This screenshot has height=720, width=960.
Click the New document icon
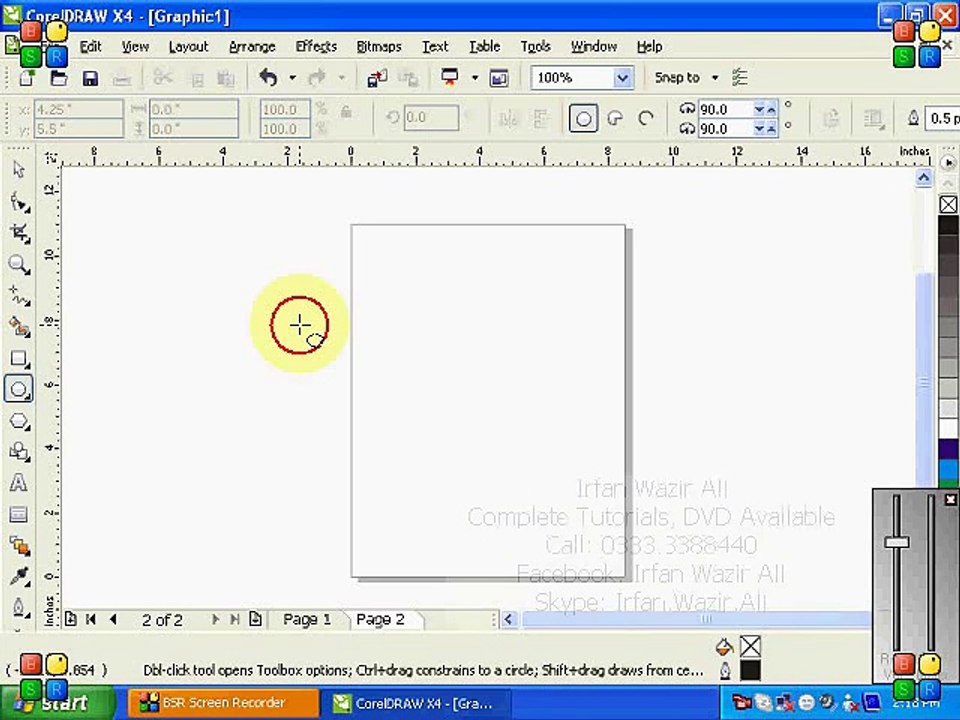27,78
